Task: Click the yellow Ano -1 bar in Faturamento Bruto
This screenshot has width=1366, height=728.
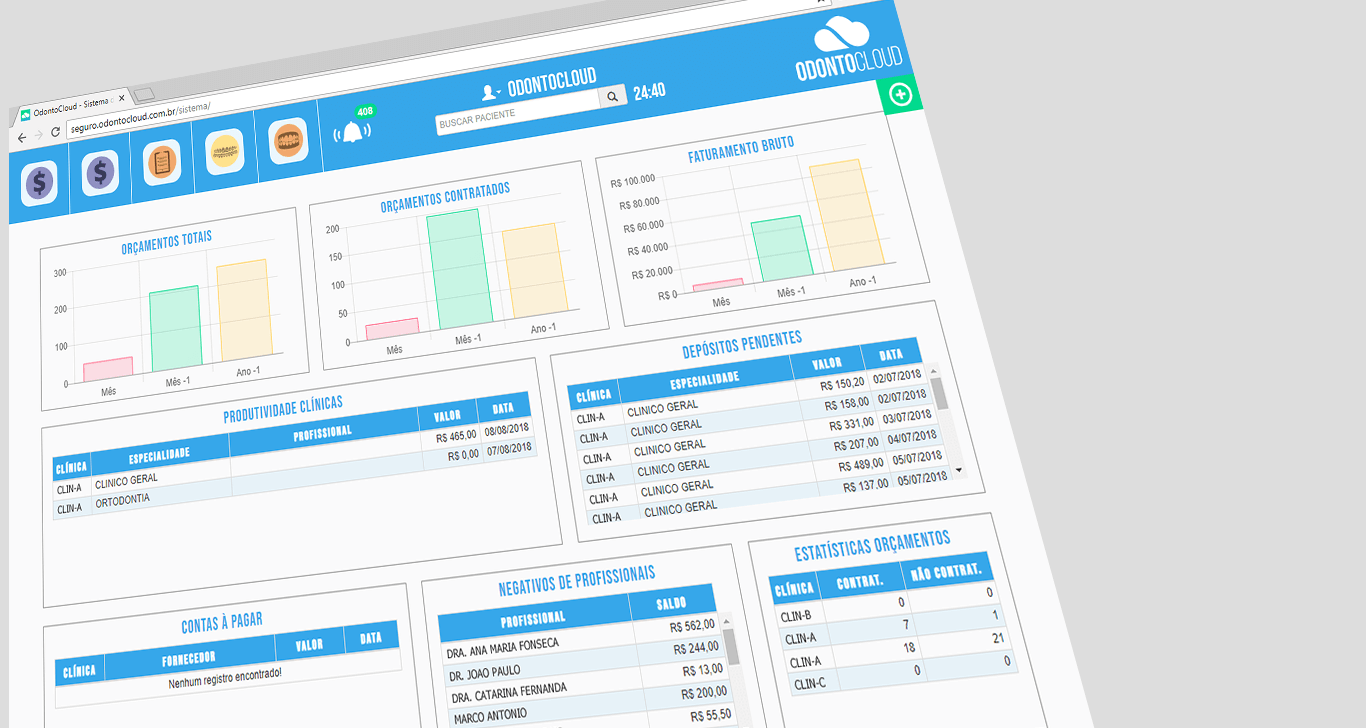Action: pyautogui.click(x=847, y=214)
